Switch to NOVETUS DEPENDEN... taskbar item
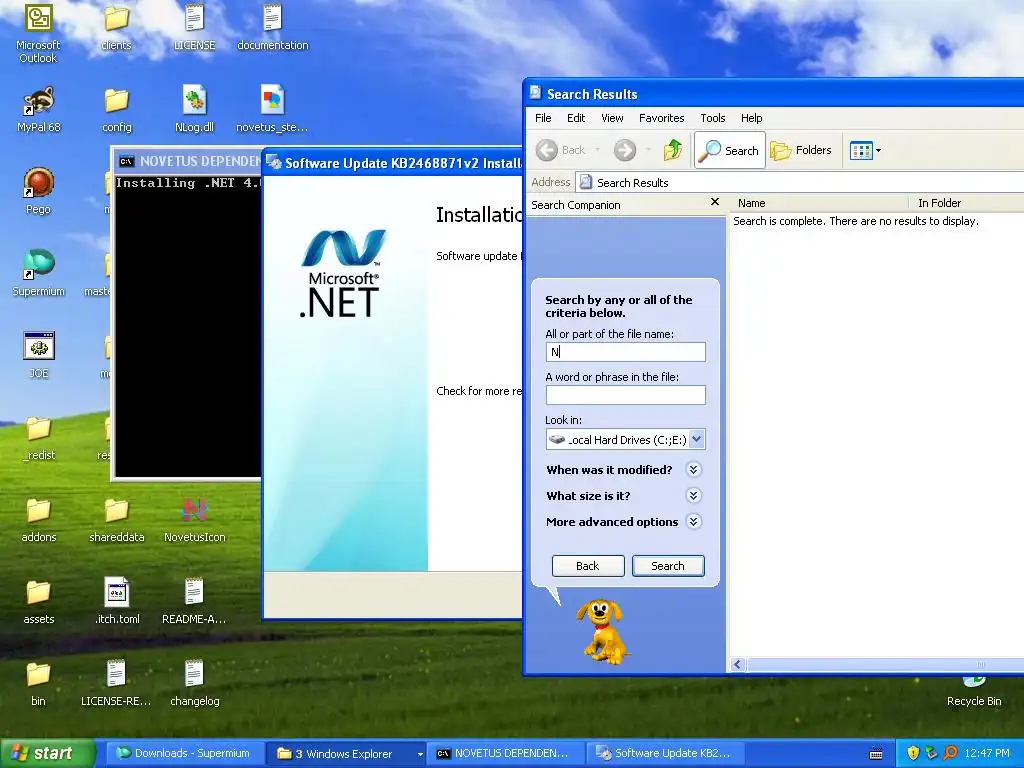Screen dimensions: 1024x768 click(506, 754)
